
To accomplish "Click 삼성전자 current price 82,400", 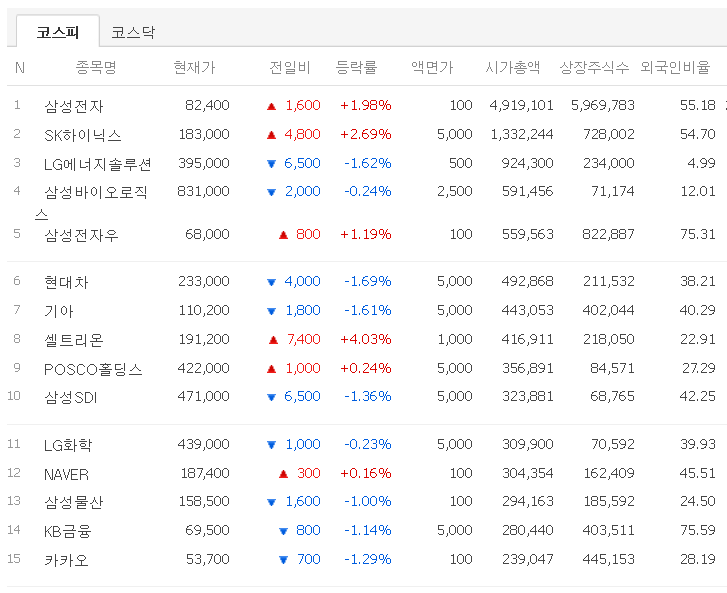I will tap(207, 105).
